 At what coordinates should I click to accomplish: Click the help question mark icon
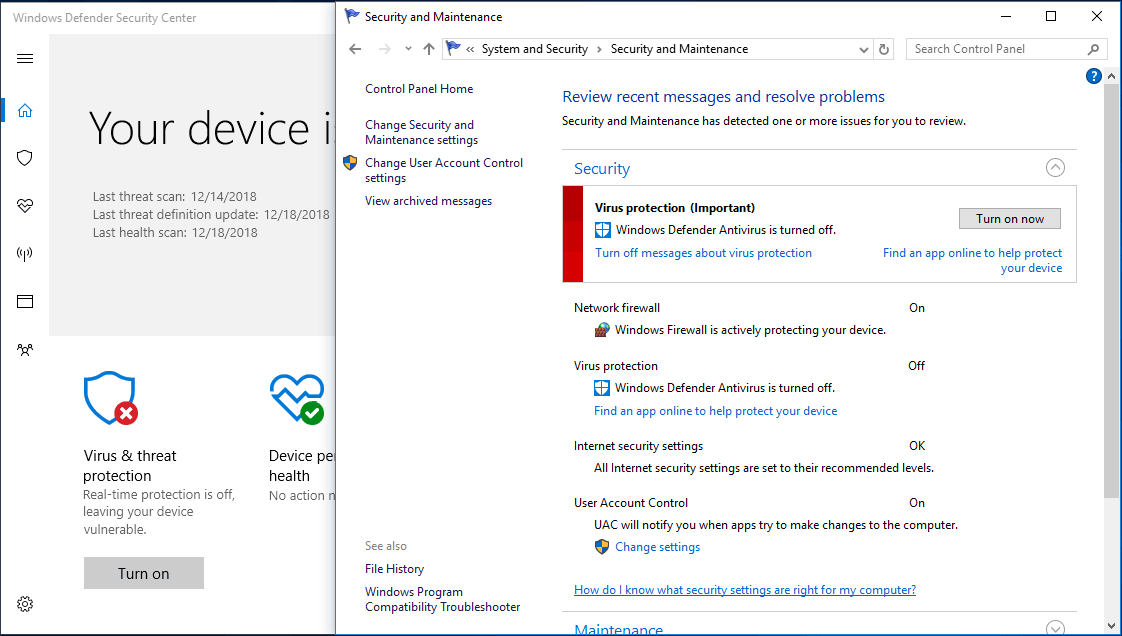coord(1094,76)
